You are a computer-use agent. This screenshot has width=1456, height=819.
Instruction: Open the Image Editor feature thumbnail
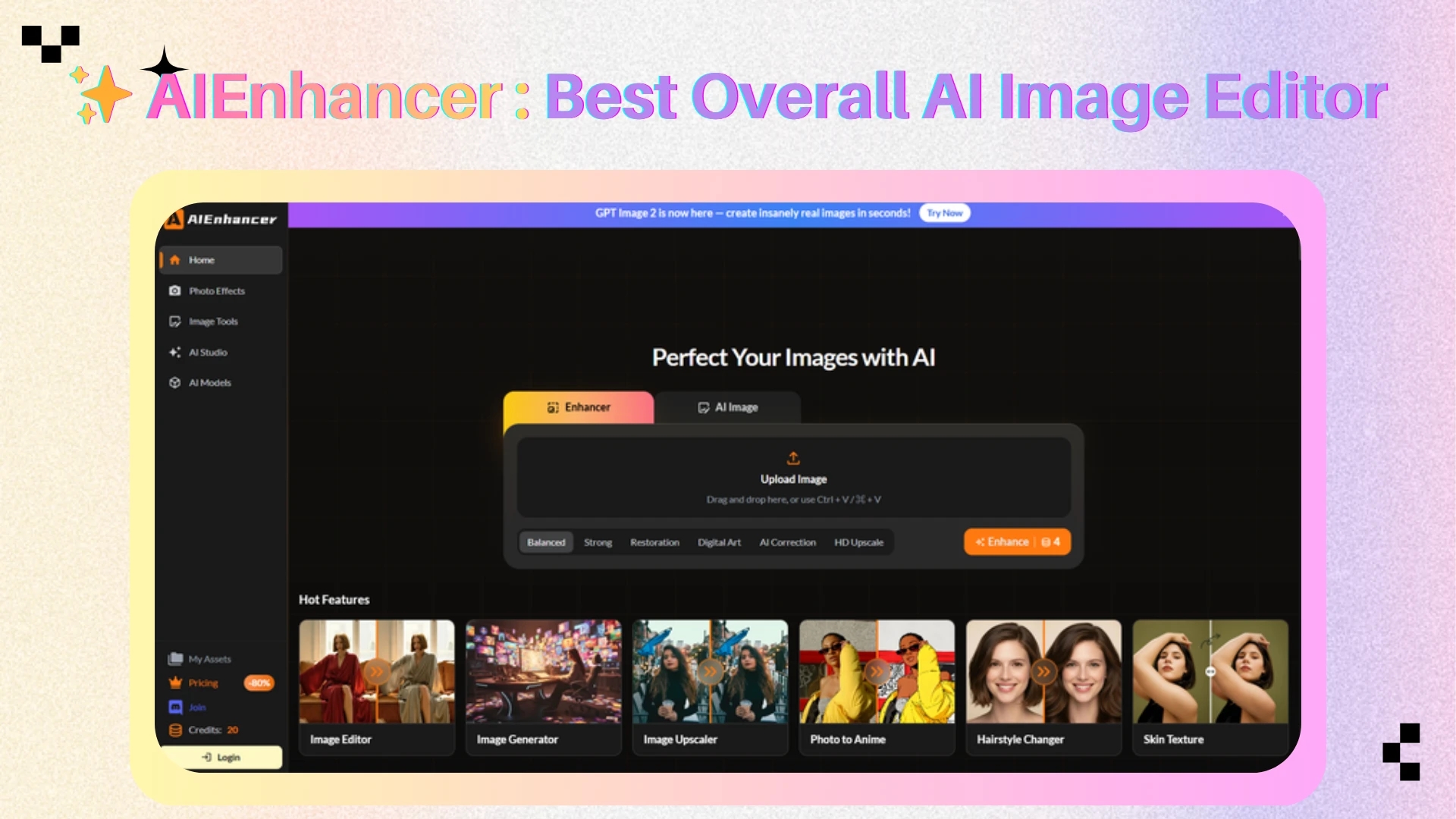pos(377,672)
